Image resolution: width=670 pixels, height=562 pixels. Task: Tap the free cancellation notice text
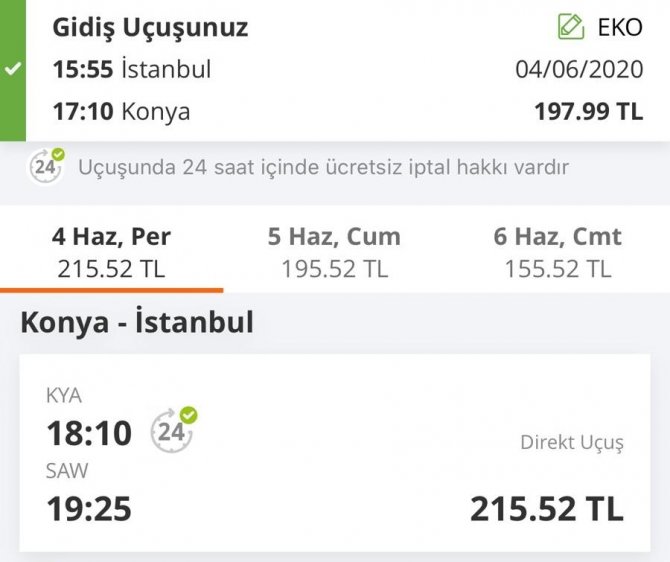pos(322,167)
